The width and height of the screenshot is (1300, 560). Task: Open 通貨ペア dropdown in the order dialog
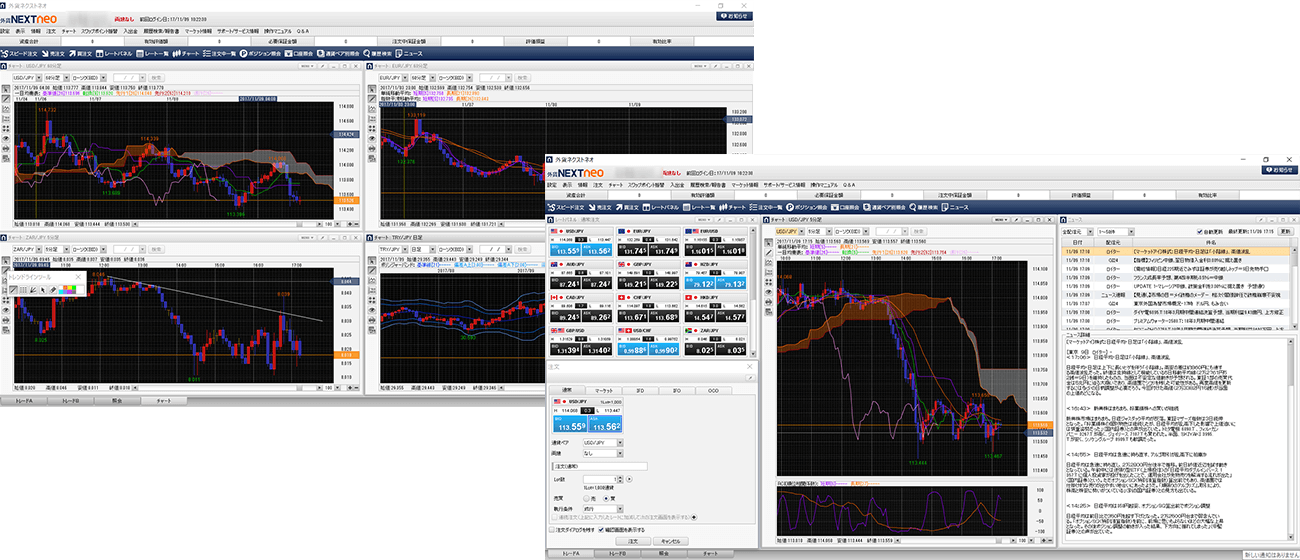pos(604,443)
